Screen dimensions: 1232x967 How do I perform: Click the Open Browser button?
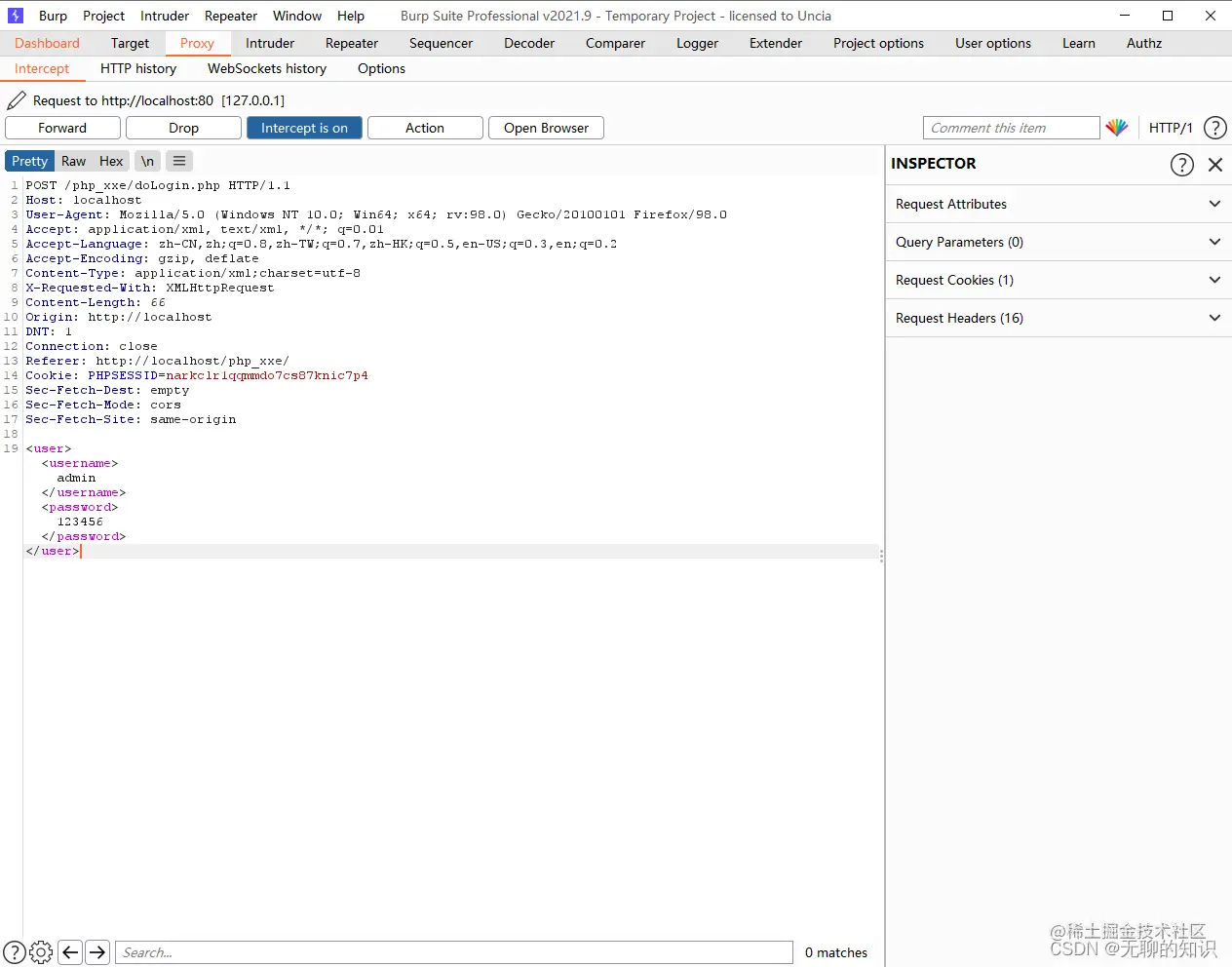[546, 128]
